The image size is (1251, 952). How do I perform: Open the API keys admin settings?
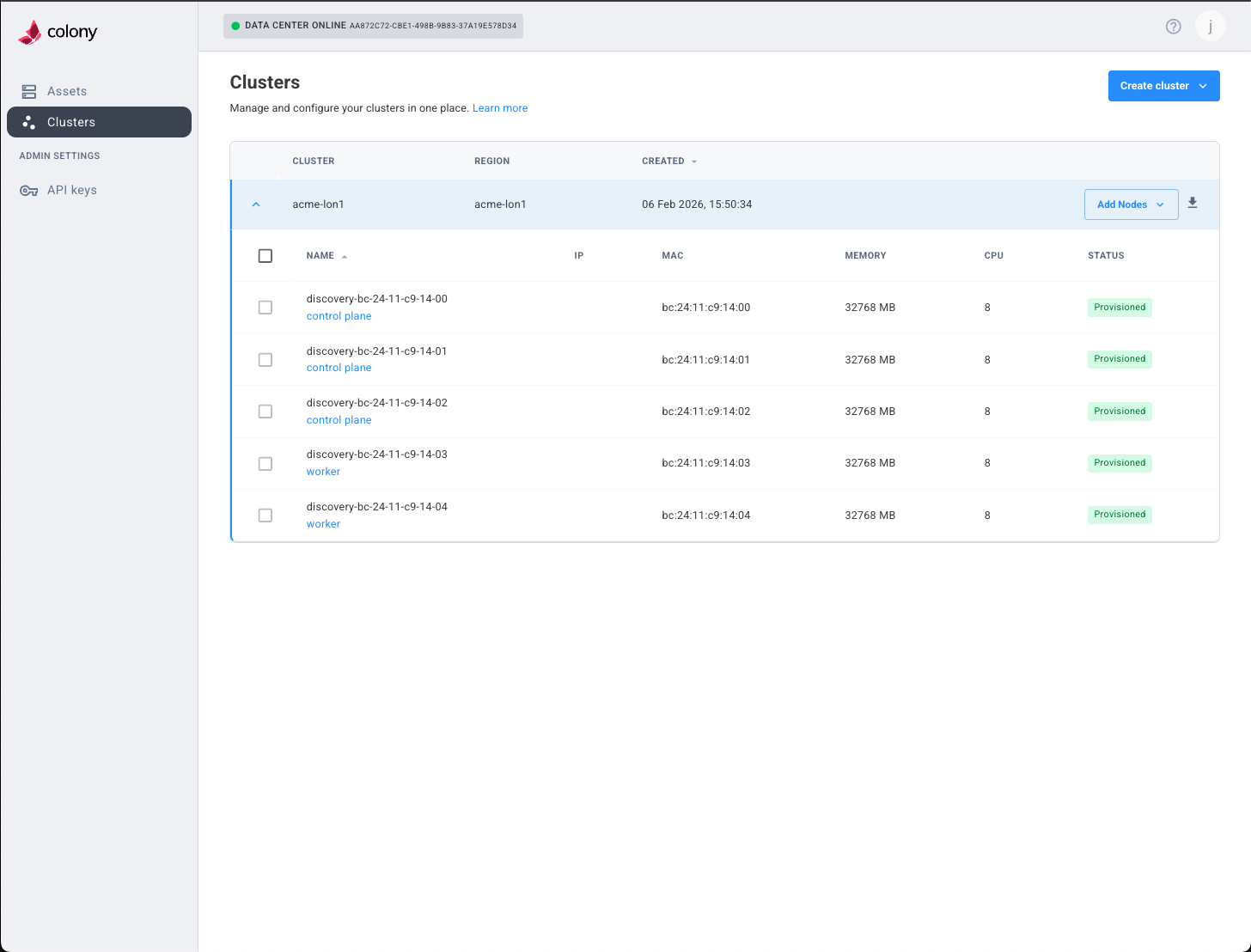click(x=70, y=189)
